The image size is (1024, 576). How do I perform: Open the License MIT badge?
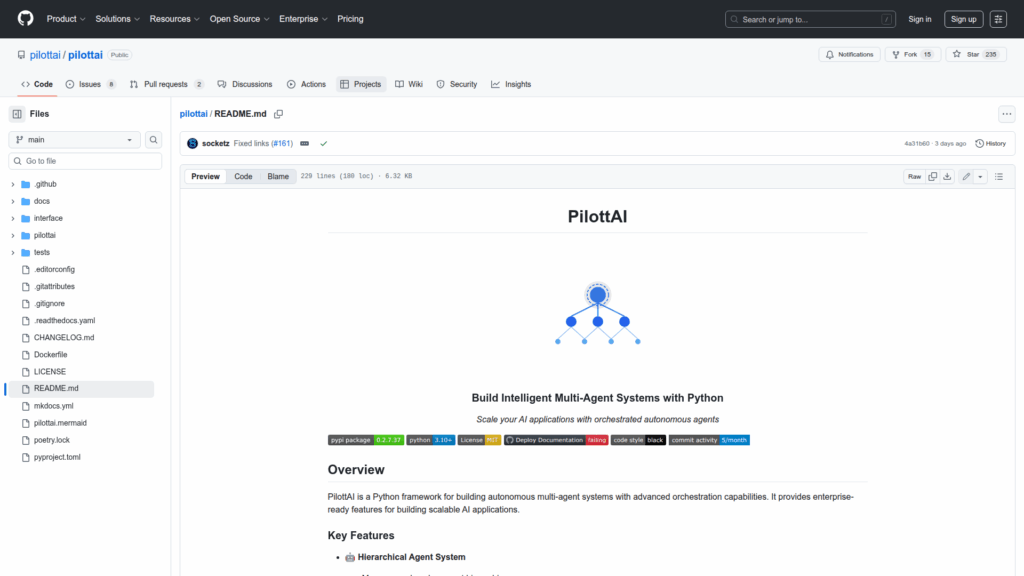[x=479, y=440]
